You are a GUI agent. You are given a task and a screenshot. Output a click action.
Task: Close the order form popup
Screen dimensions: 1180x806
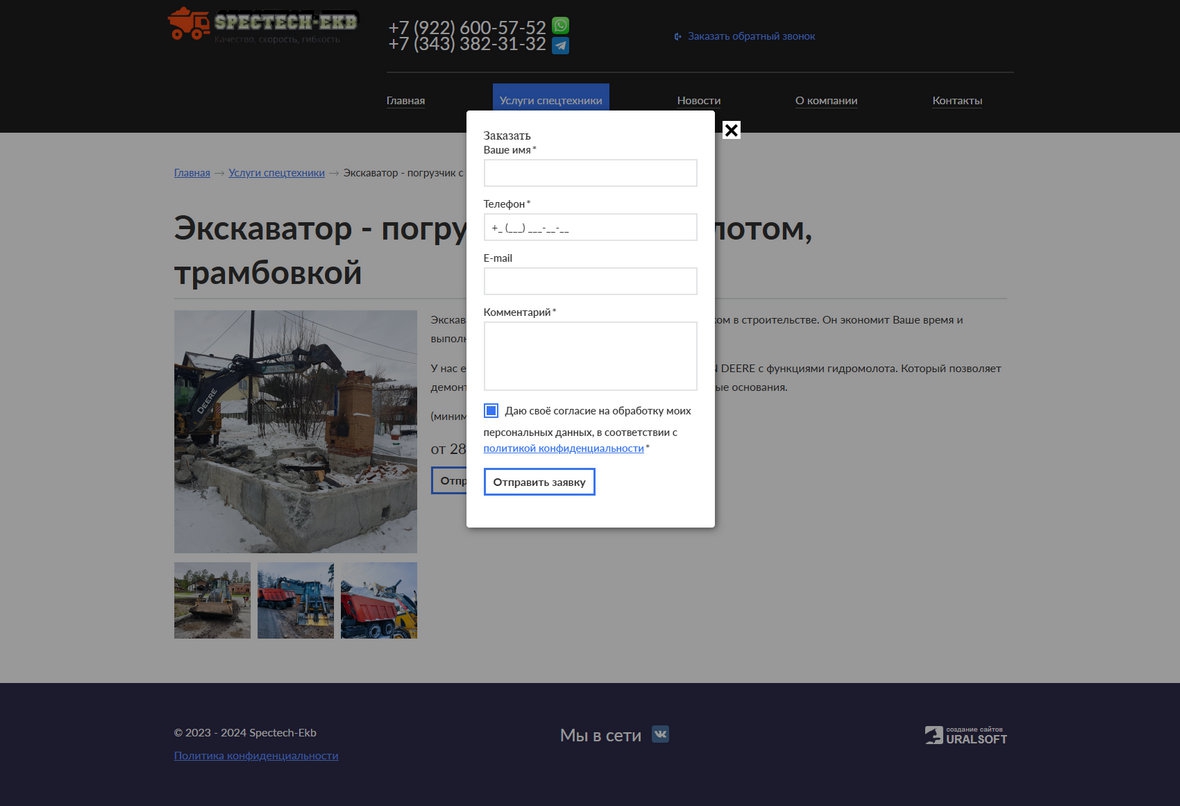[731, 130]
